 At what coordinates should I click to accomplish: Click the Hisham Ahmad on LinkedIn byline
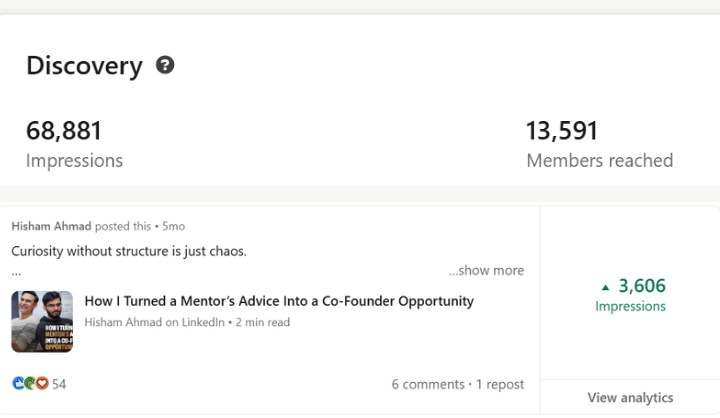click(x=155, y=322)
